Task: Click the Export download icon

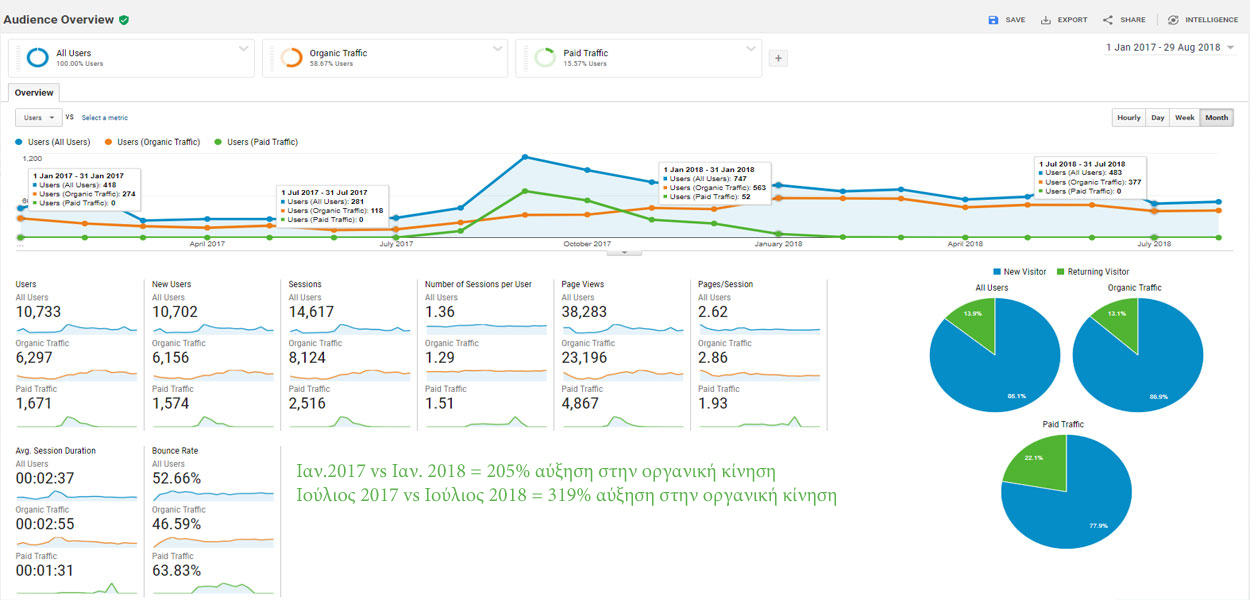Action: (1046, 20)
